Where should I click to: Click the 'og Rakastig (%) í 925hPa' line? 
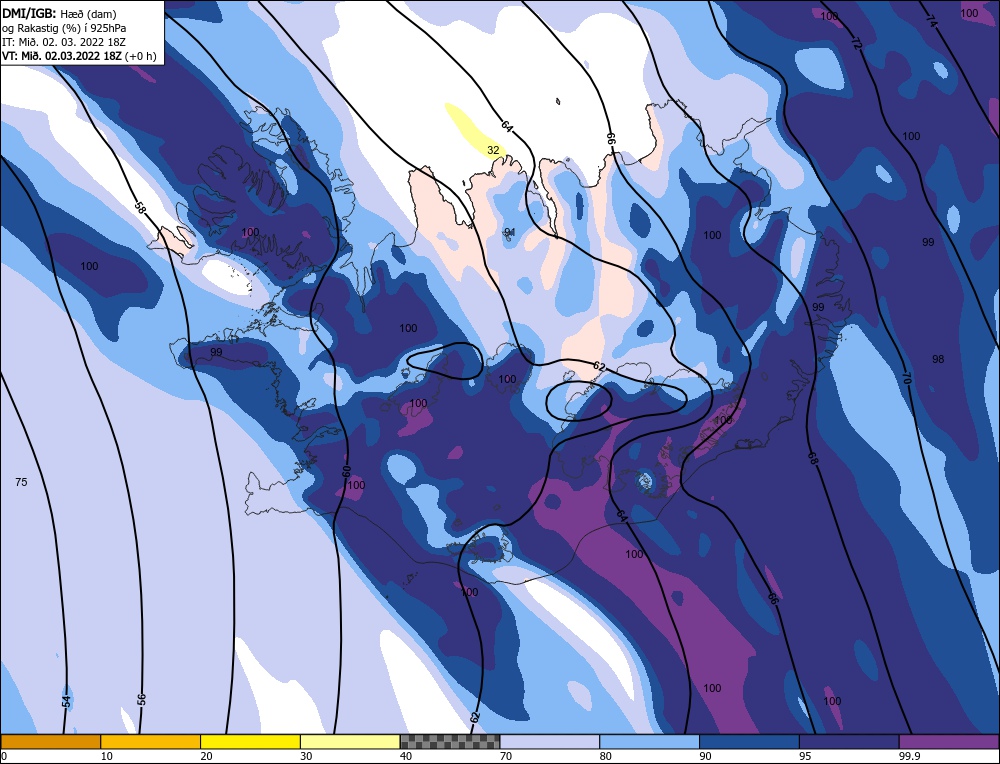[x=64, y=27]
